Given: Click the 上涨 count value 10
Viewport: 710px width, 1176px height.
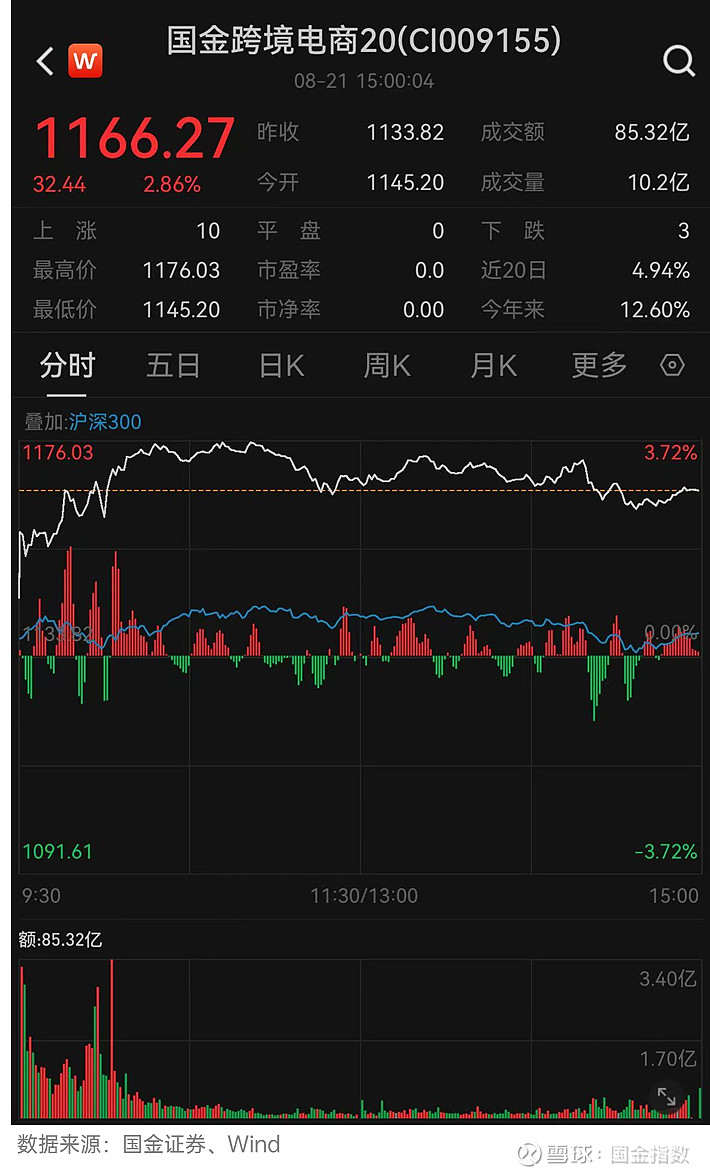Looking at the screenshot, I should pos(207,231).
